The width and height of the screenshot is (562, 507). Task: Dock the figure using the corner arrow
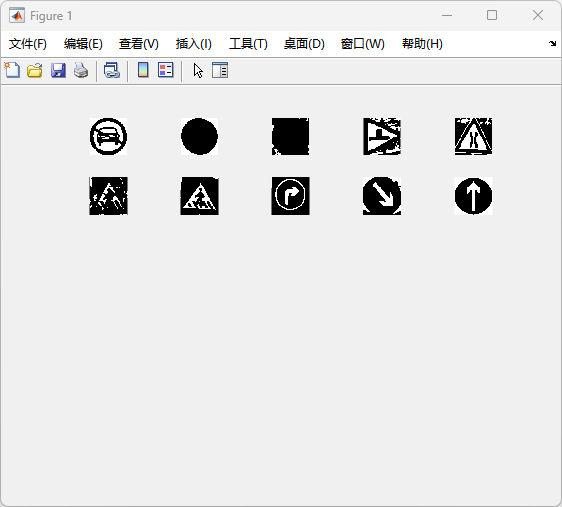552,44
